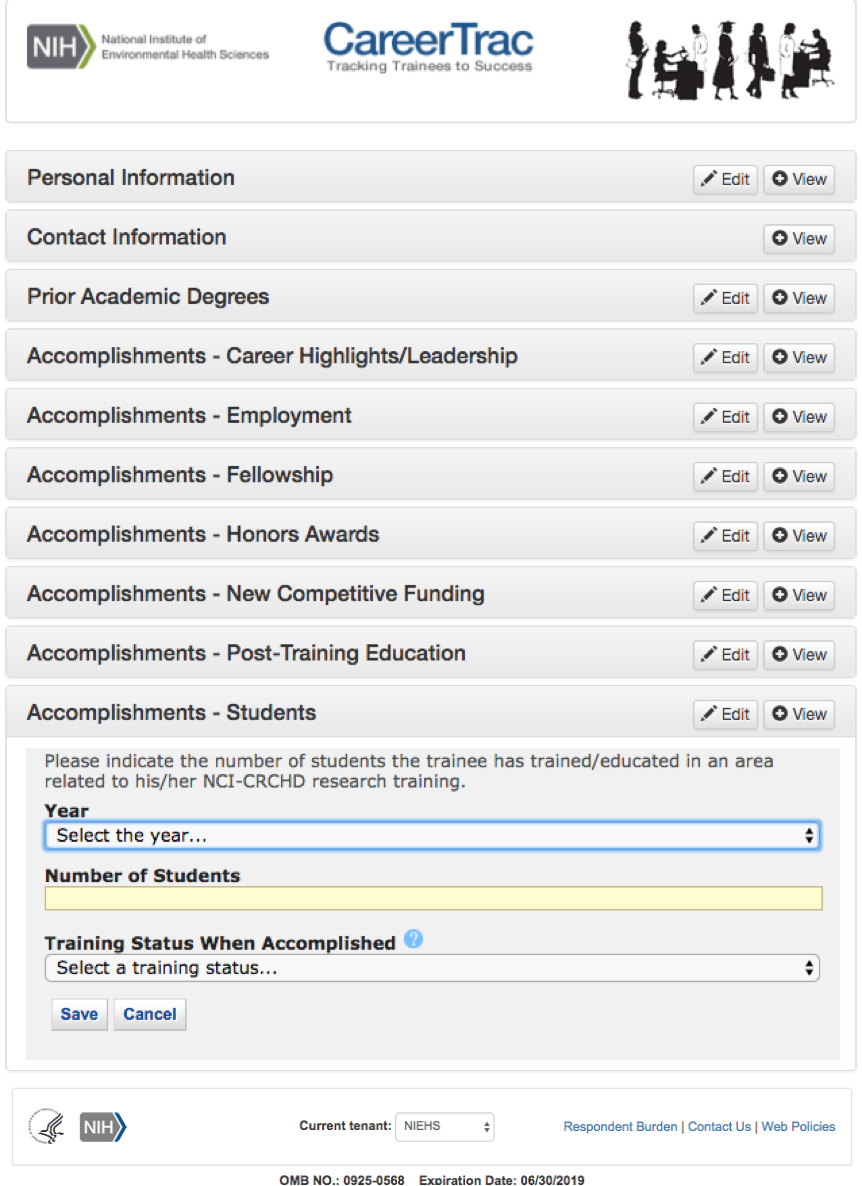This screenshot has height=1186, width=862.
Task: Save the Students accomplishment form
Action: [79, 1014]
